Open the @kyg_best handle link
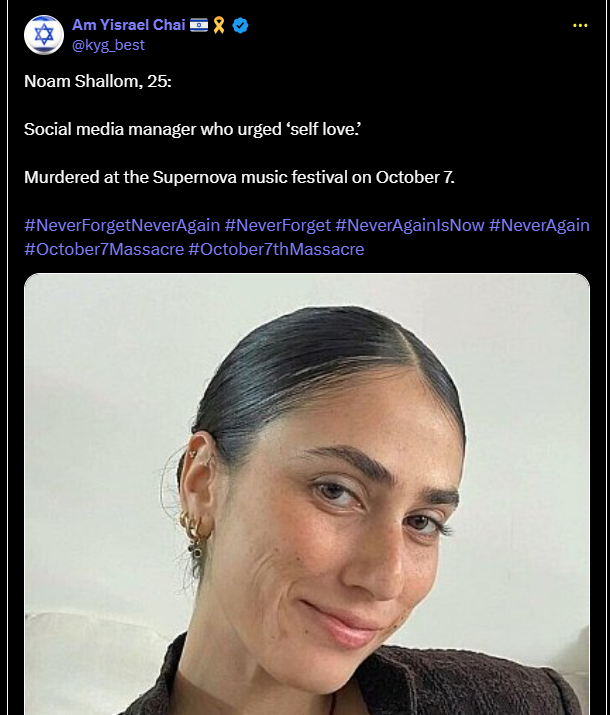This screenshot has height=715, width=610. [x=109, y=45]
